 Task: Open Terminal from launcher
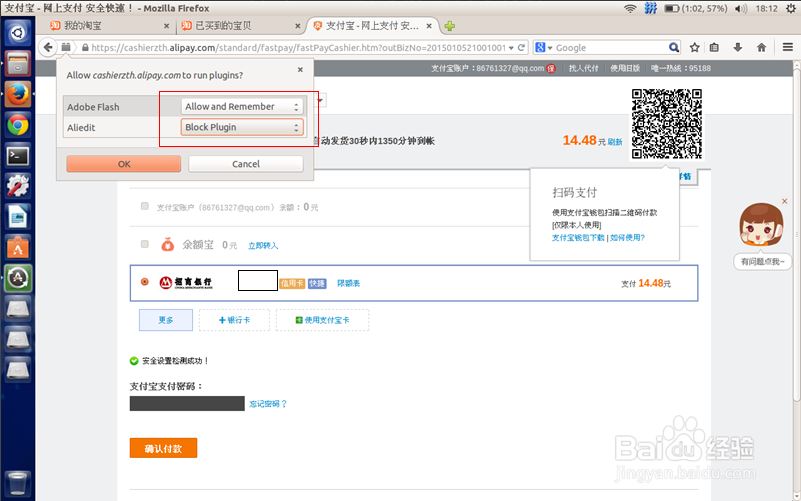click(17, 156)
